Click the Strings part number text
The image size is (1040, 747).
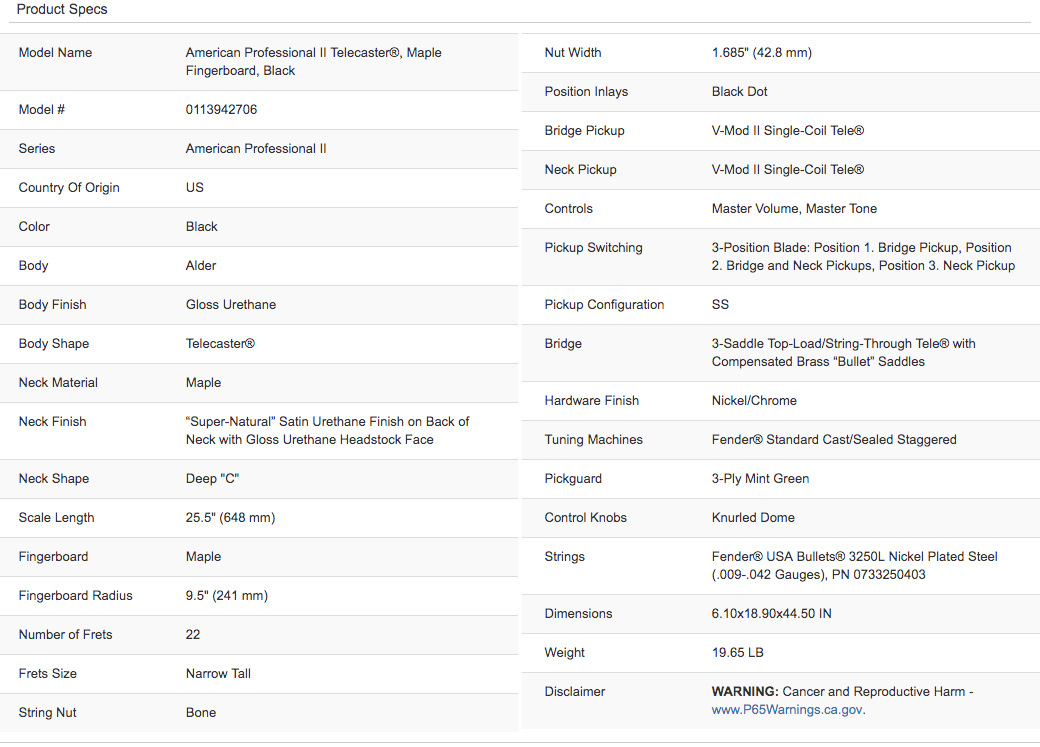pyautogui.click(x=879, y=575)
